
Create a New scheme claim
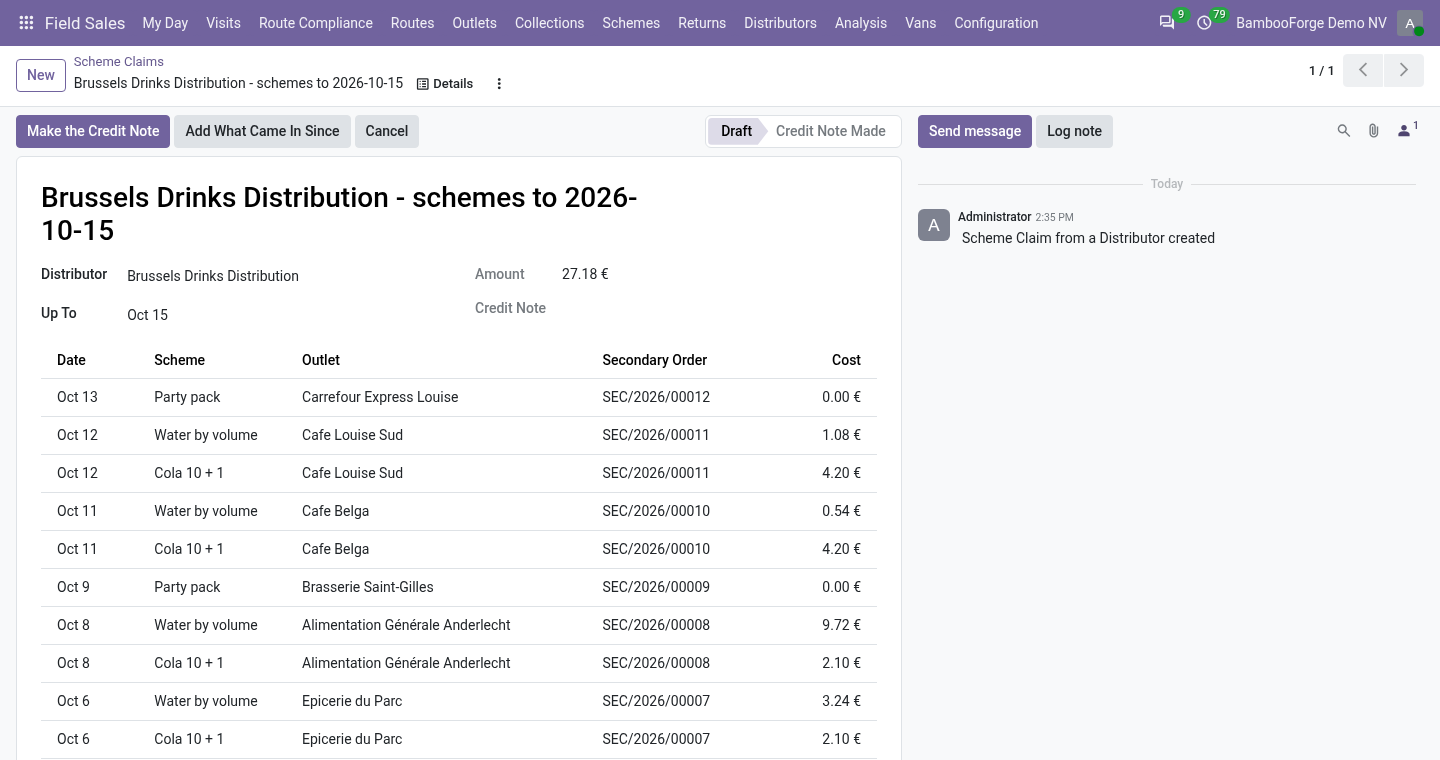41,75
